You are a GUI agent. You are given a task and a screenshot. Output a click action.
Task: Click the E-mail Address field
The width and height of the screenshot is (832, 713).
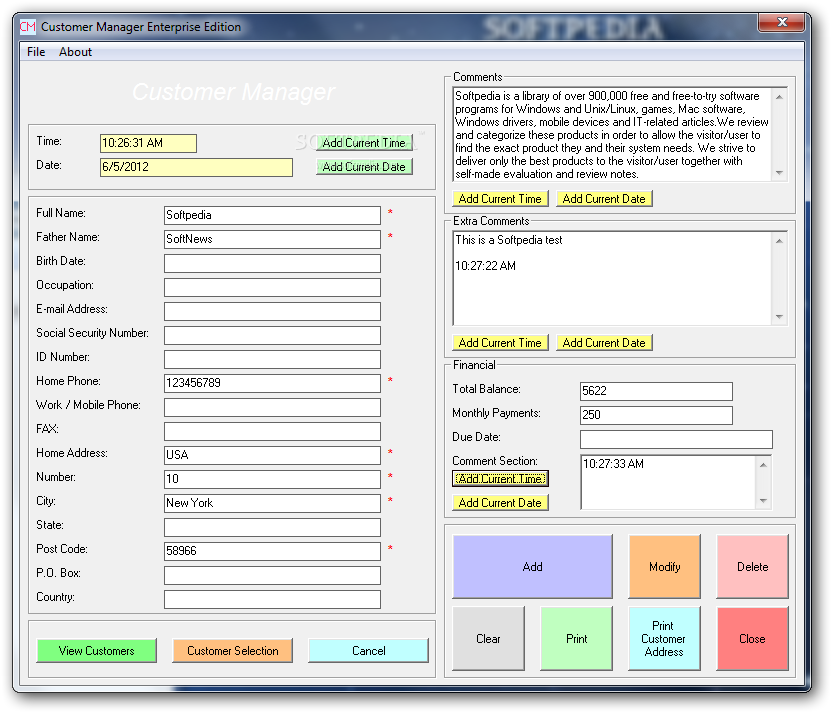pos(272,311)
